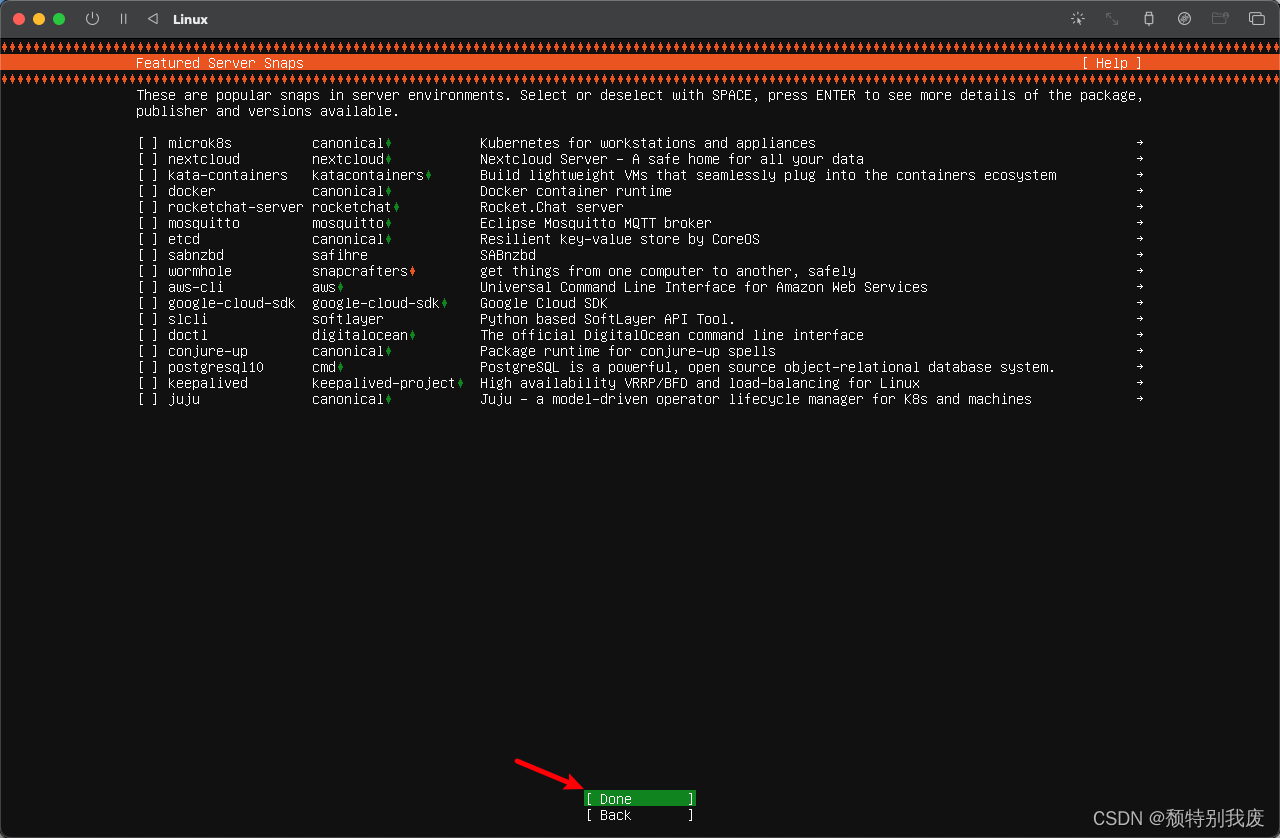
Task: Click the left-pointing triangle toolbar icon
Action: point(152,19)
